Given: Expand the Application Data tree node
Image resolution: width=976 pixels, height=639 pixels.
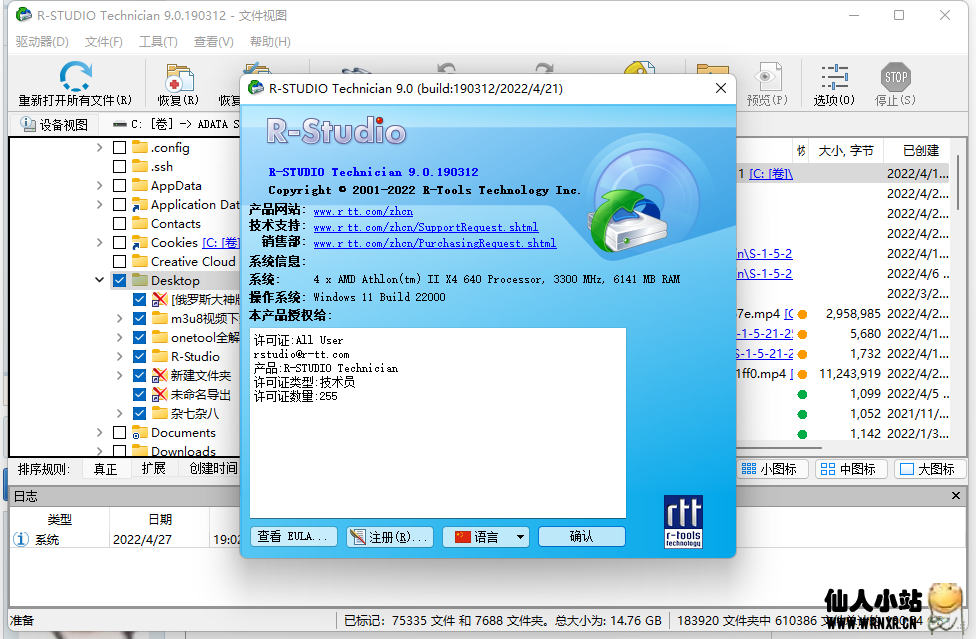Looking at the screenshot, I should pos(100,205).
